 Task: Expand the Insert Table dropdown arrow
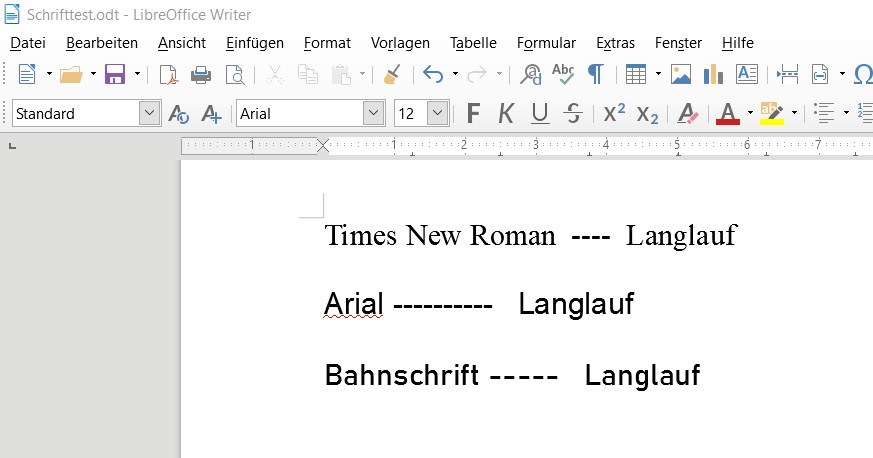pos(658,74)
